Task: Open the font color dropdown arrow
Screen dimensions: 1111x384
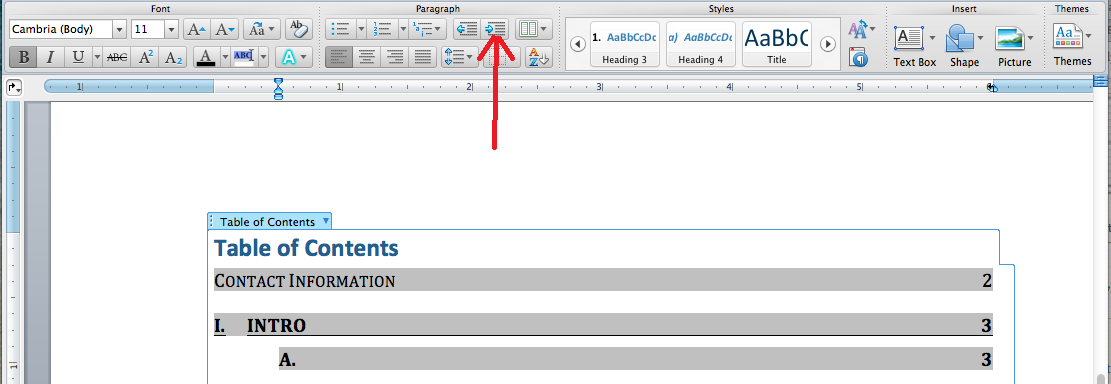Action: point(225,57)
